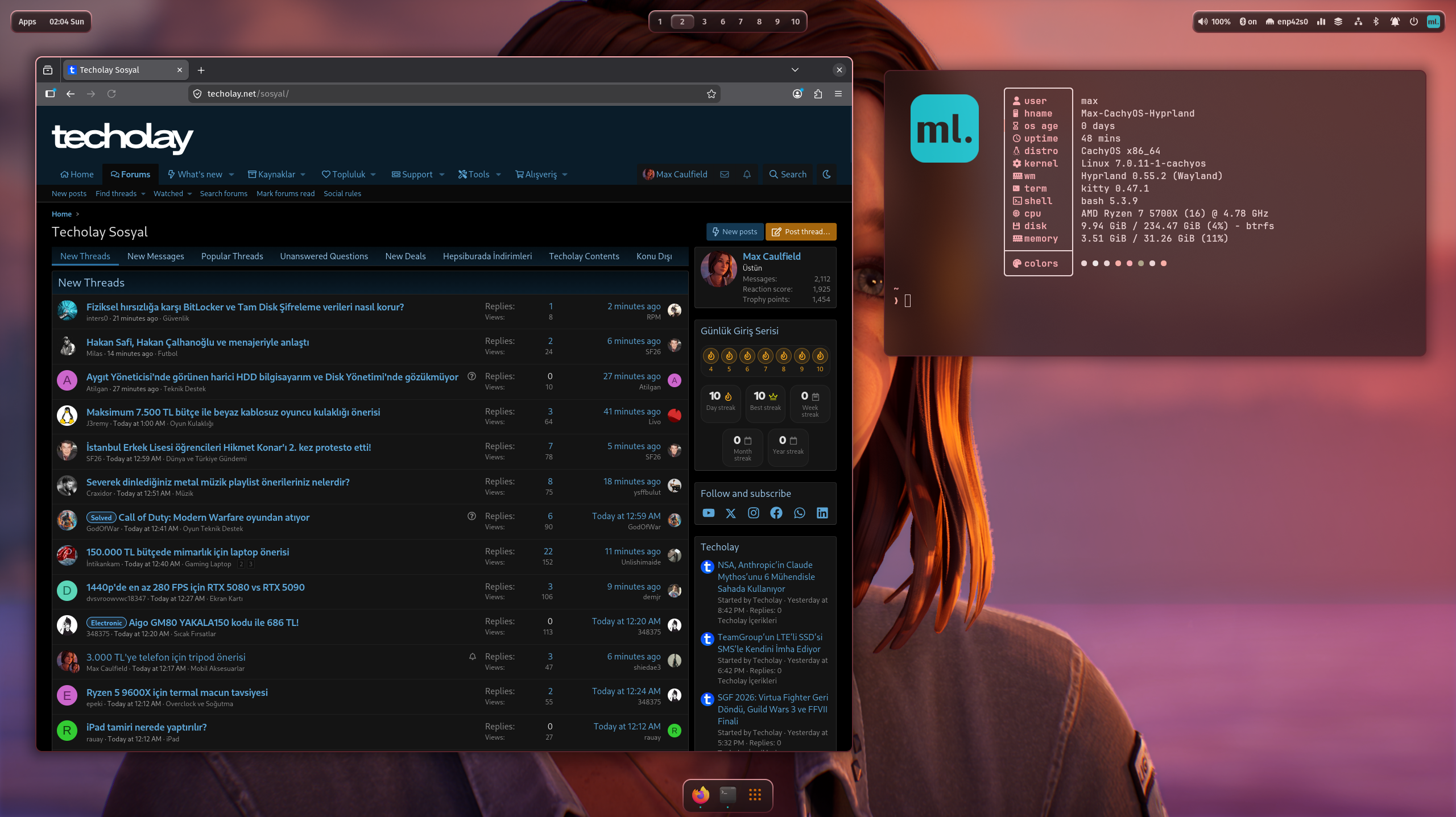Image resolution: width=1456 pixels, height=817 pixels.
Task: Expand the Find threads dropdown
Action: click(x=143, y=194)
